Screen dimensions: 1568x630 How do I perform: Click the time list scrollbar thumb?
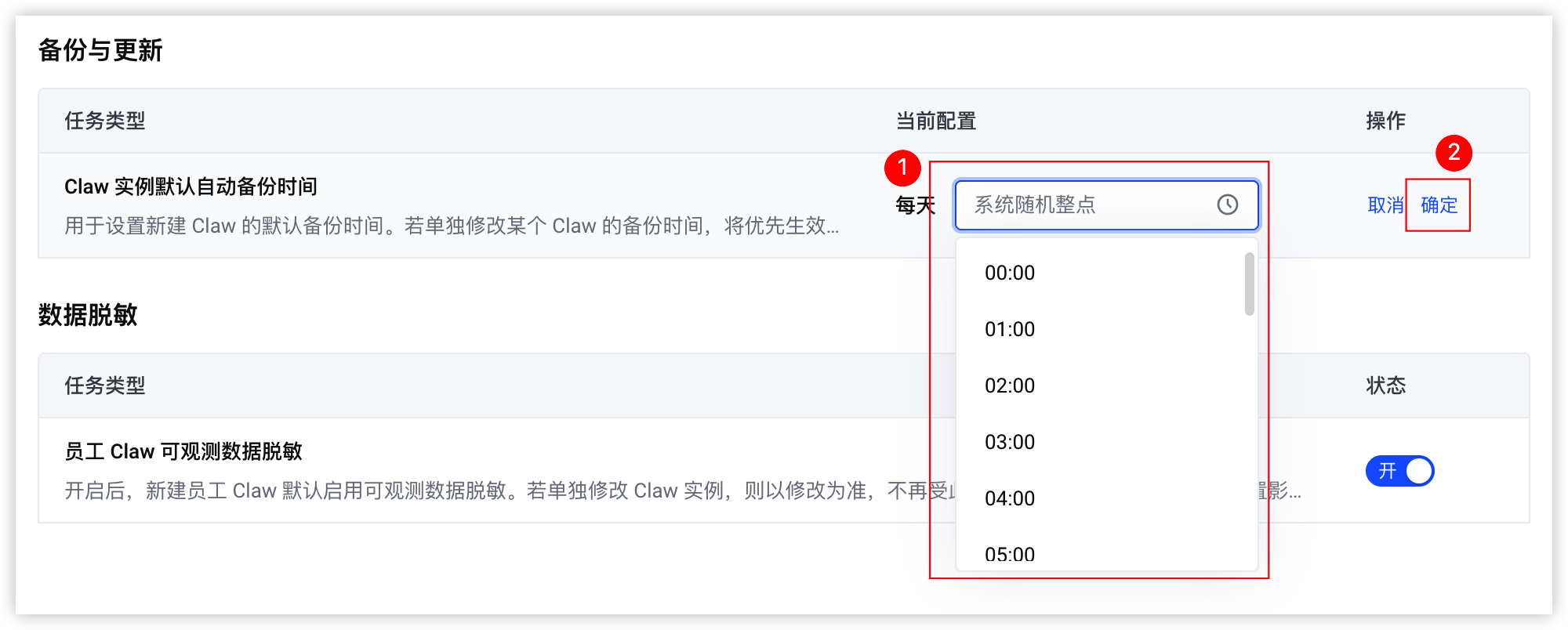click(x=1250, y=284)
